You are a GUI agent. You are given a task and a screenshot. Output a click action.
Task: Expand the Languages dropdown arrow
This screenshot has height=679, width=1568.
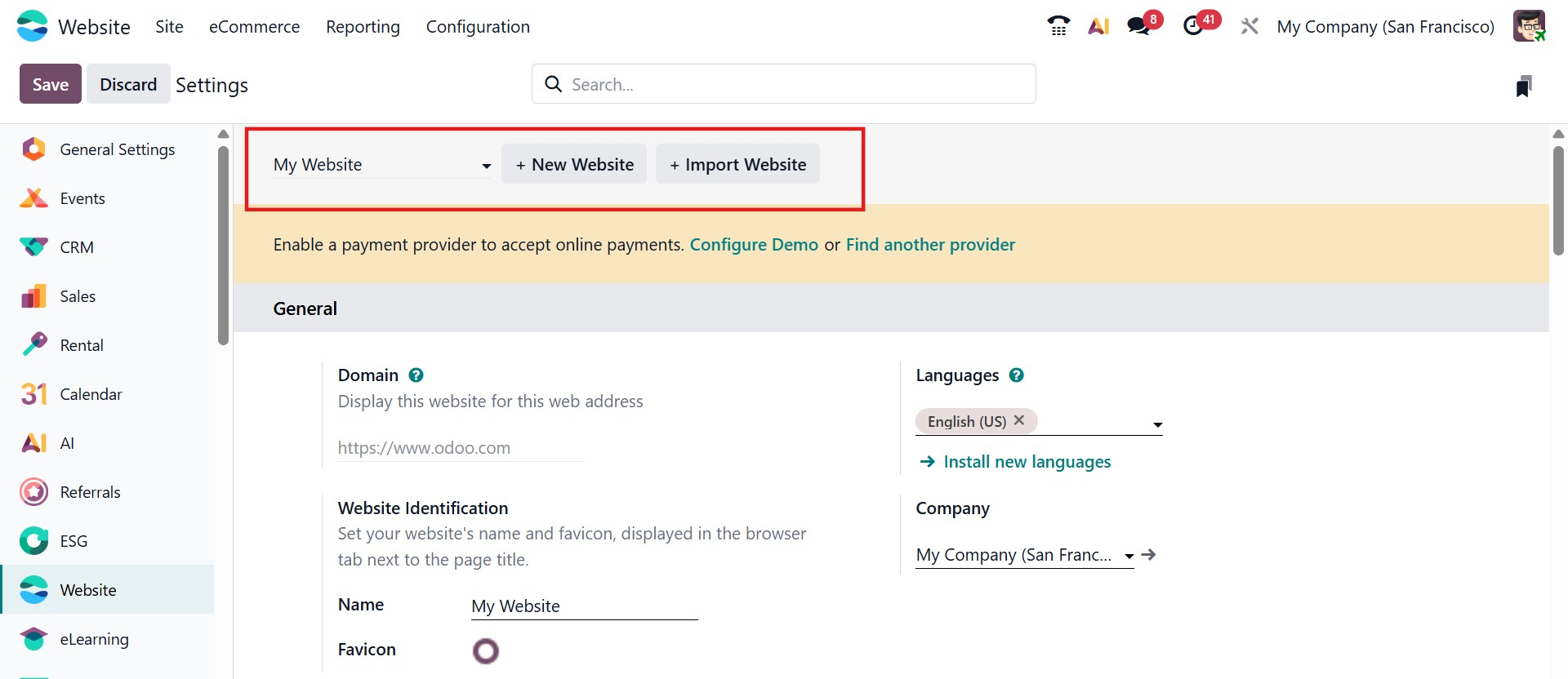point(1157,424)
